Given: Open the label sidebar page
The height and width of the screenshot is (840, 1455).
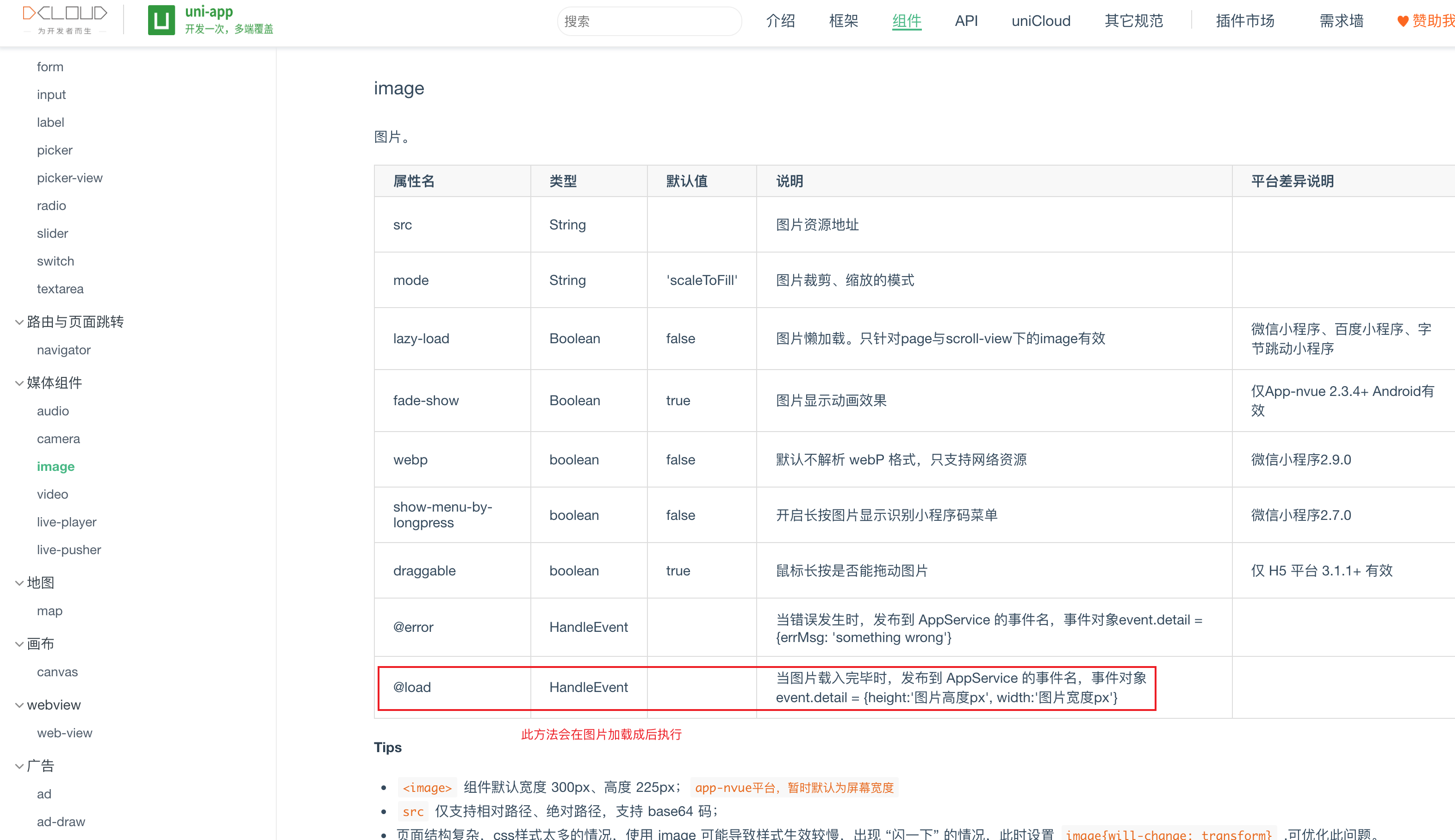Looking at the screenshot, I should [x=51, y=122].
